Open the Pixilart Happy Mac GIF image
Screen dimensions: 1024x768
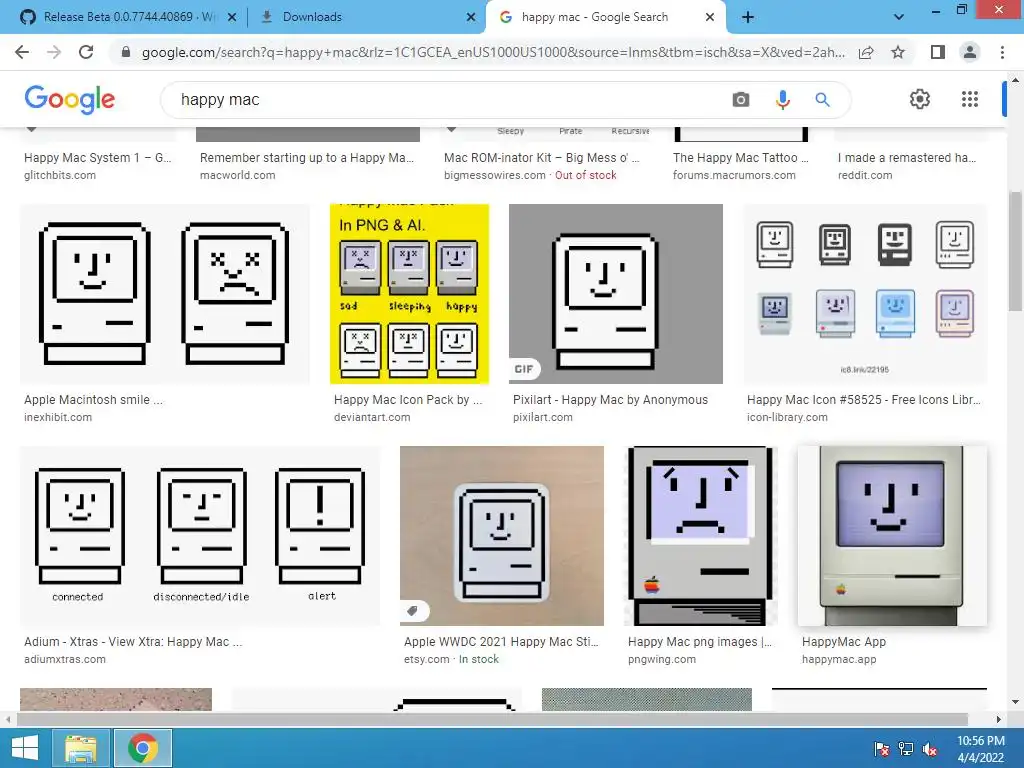[616, 294]
